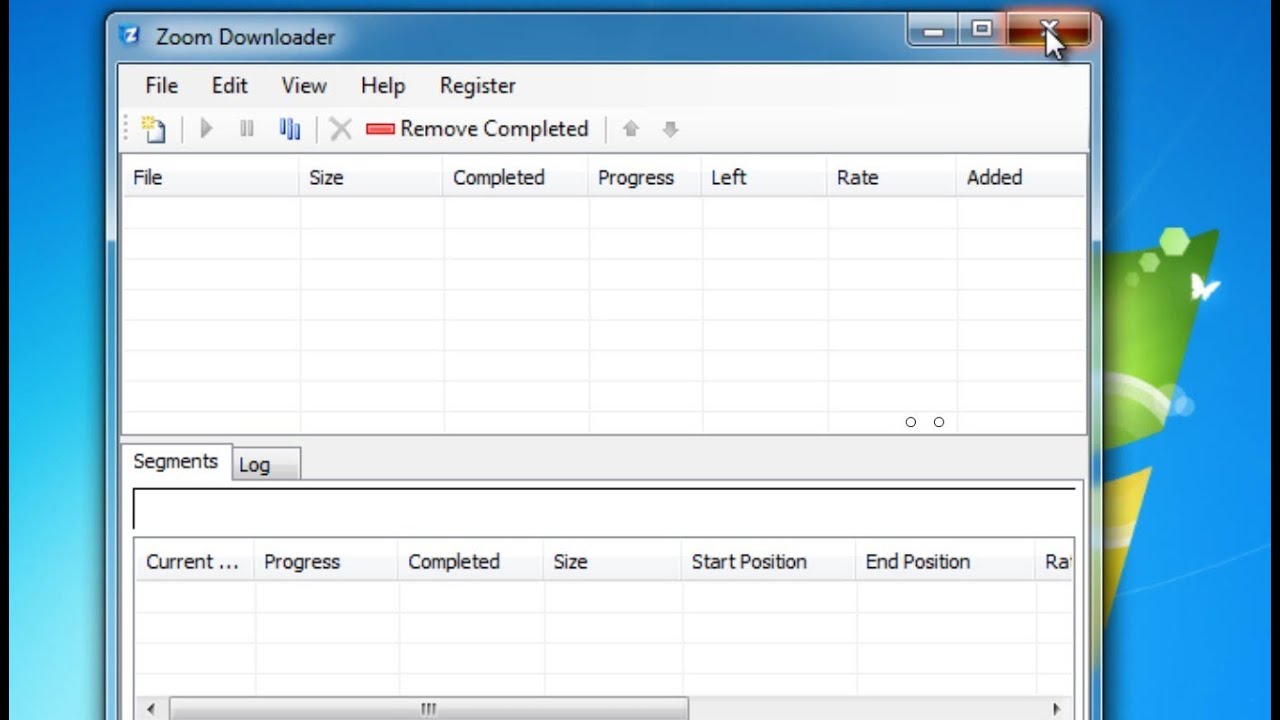
Task: Click the horizontal scrollbar right arrow
Action: [1057, 709]
